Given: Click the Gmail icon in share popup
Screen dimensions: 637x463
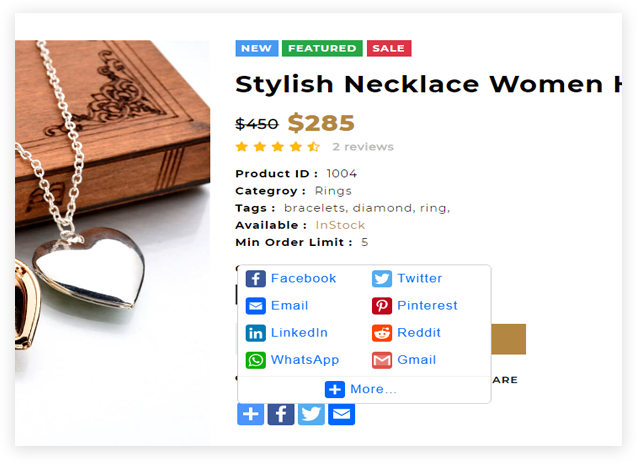Looking at the screenshot, I should (x=382, y=360).
